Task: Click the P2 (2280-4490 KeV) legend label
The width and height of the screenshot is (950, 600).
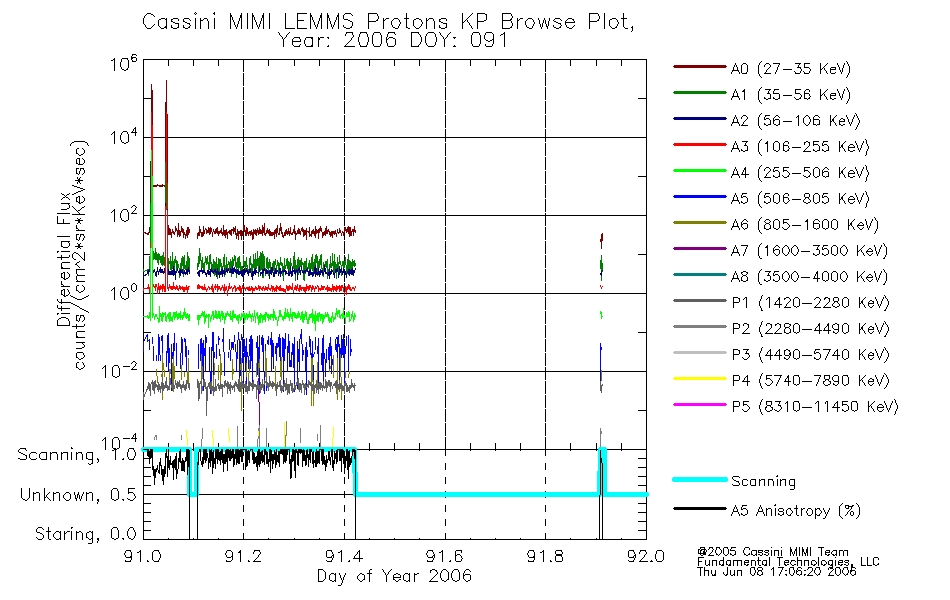Action: click(x=810, y=329)
